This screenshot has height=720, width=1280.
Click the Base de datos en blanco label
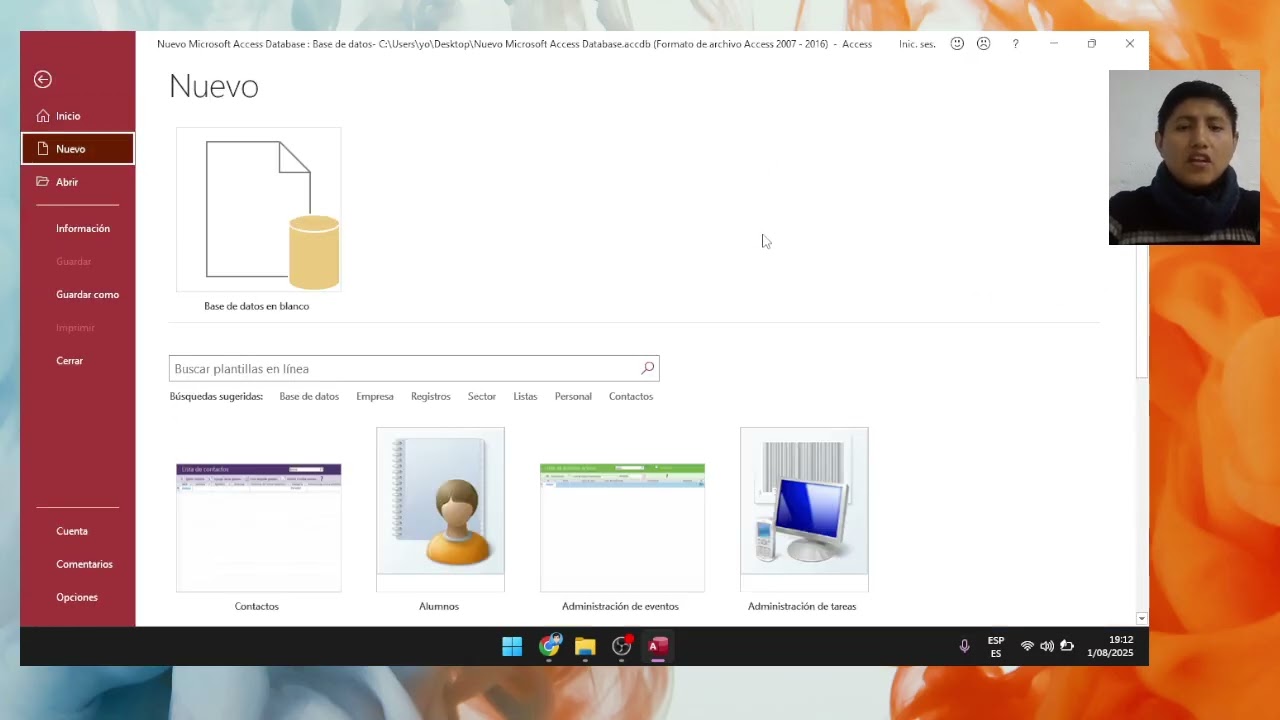tap(257, 306)
